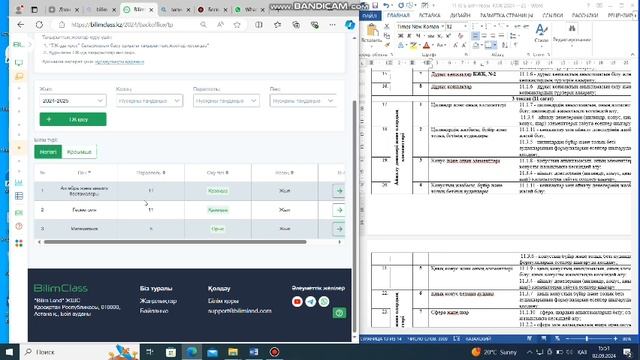Apply bold (Ж) formatting in Word
Screen dimensions: 640x360
[x=400, y=36]
